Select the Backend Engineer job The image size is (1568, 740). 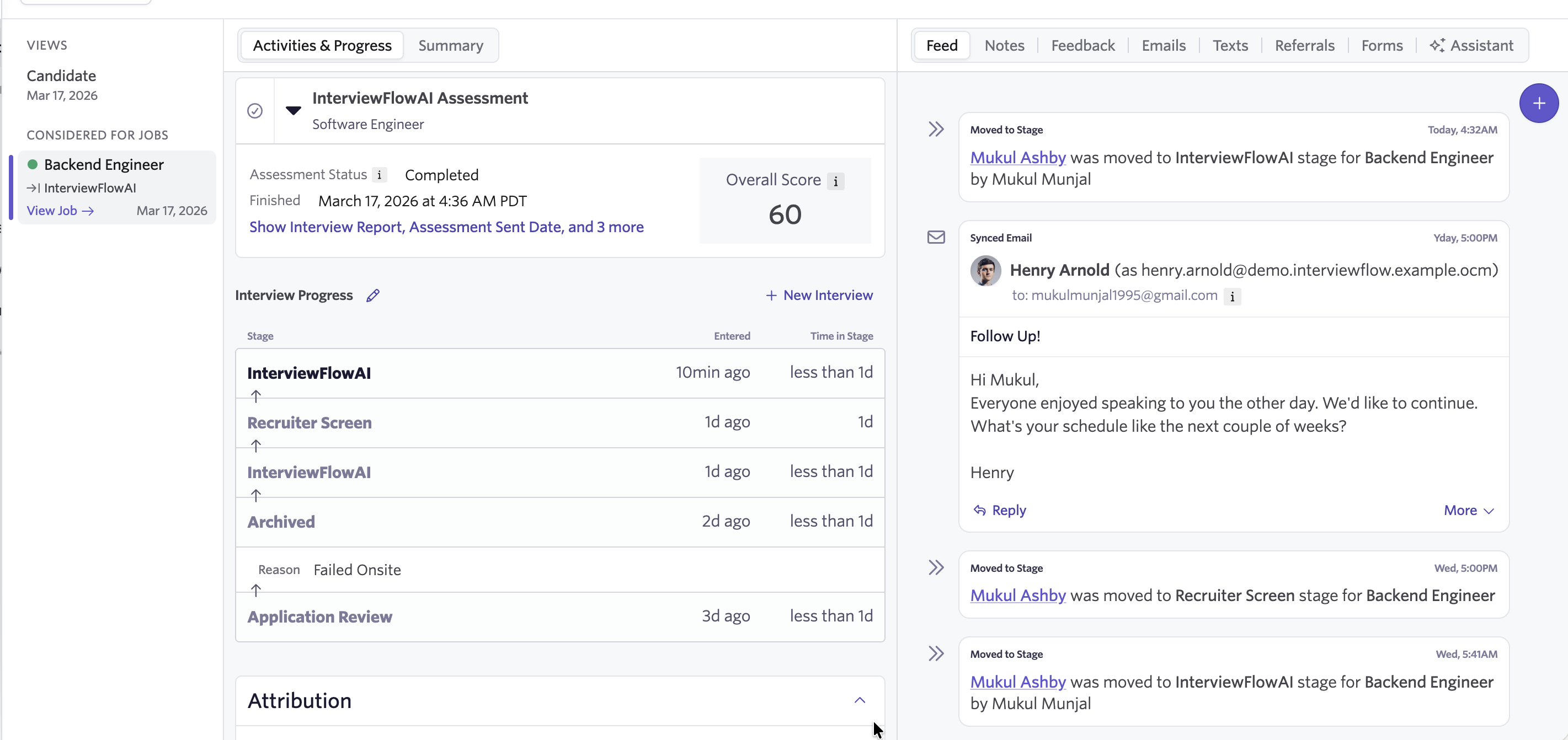(x=116, y=187)
